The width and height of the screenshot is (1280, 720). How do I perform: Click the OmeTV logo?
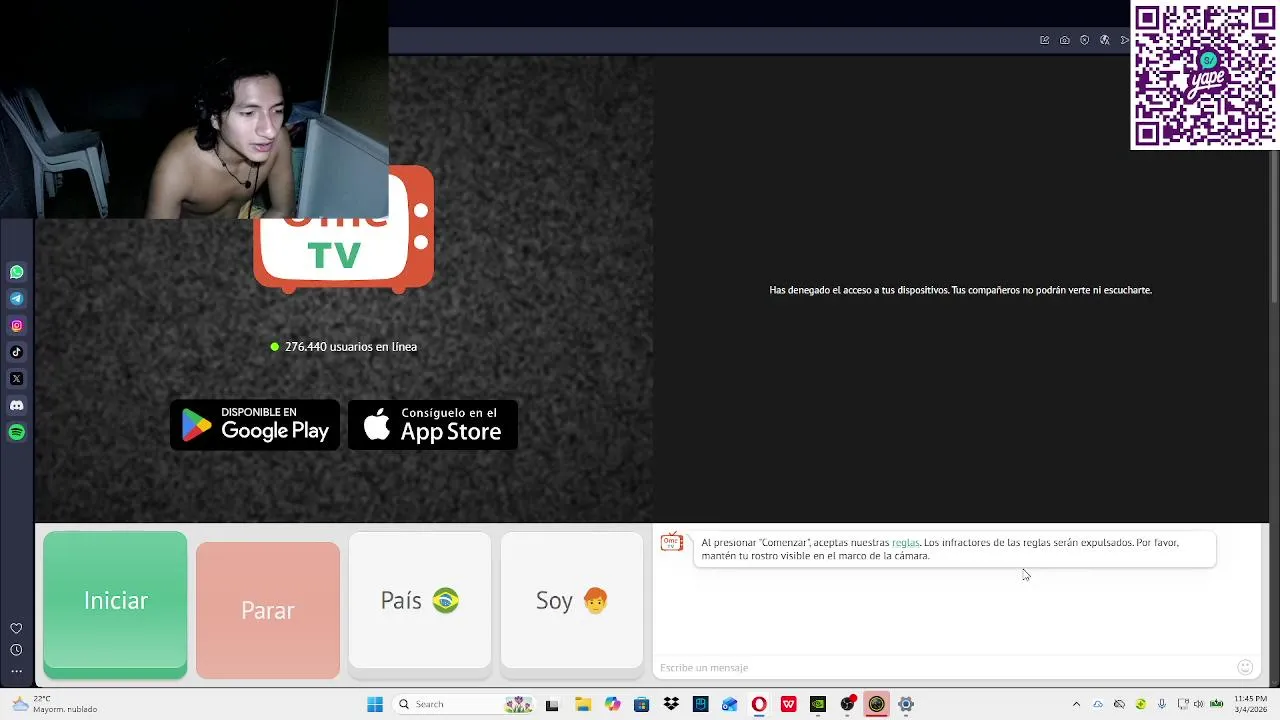coord(343,230)
